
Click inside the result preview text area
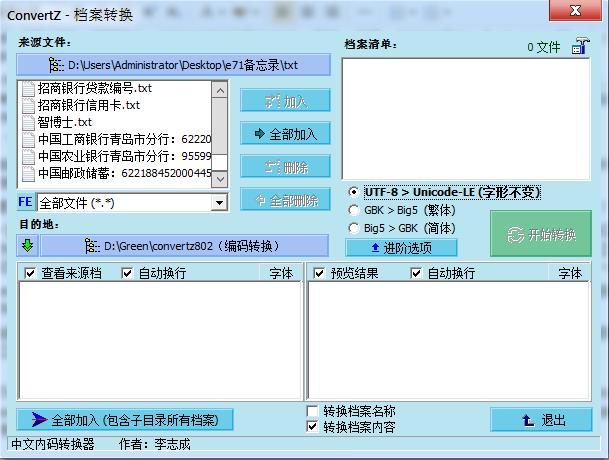point(449,340)
